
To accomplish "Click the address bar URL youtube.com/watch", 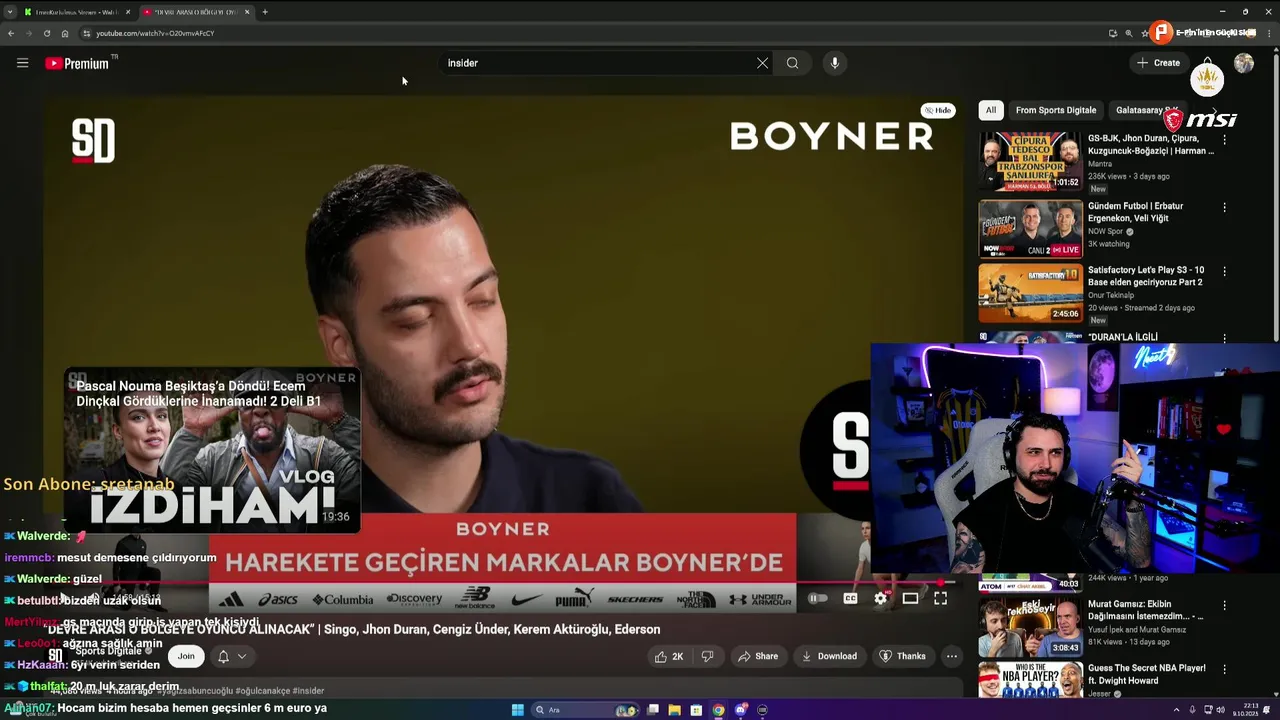I will click(155, 33).
